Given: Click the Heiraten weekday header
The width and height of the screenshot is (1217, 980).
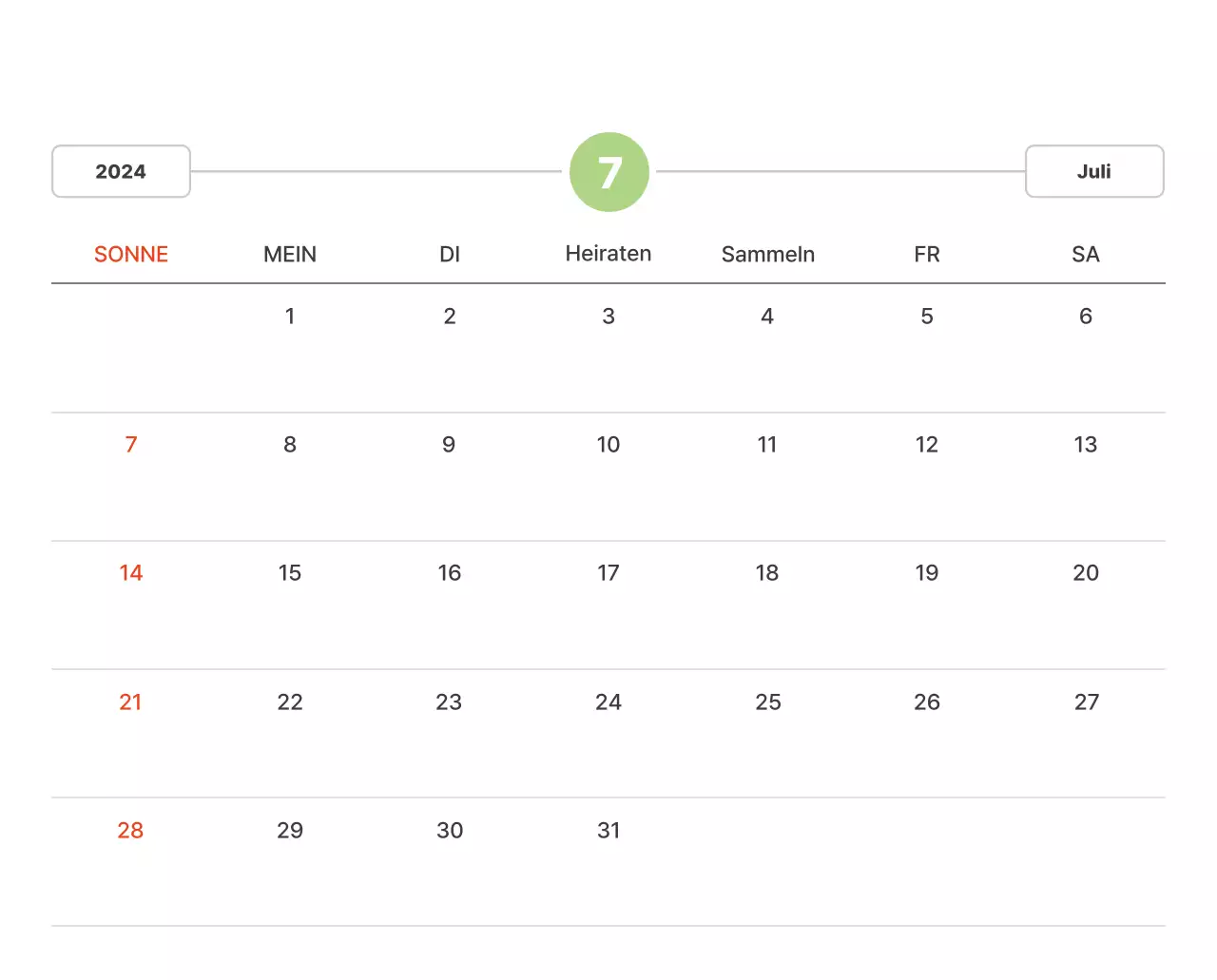Looking at the screenshot, I should coord(608,254).
